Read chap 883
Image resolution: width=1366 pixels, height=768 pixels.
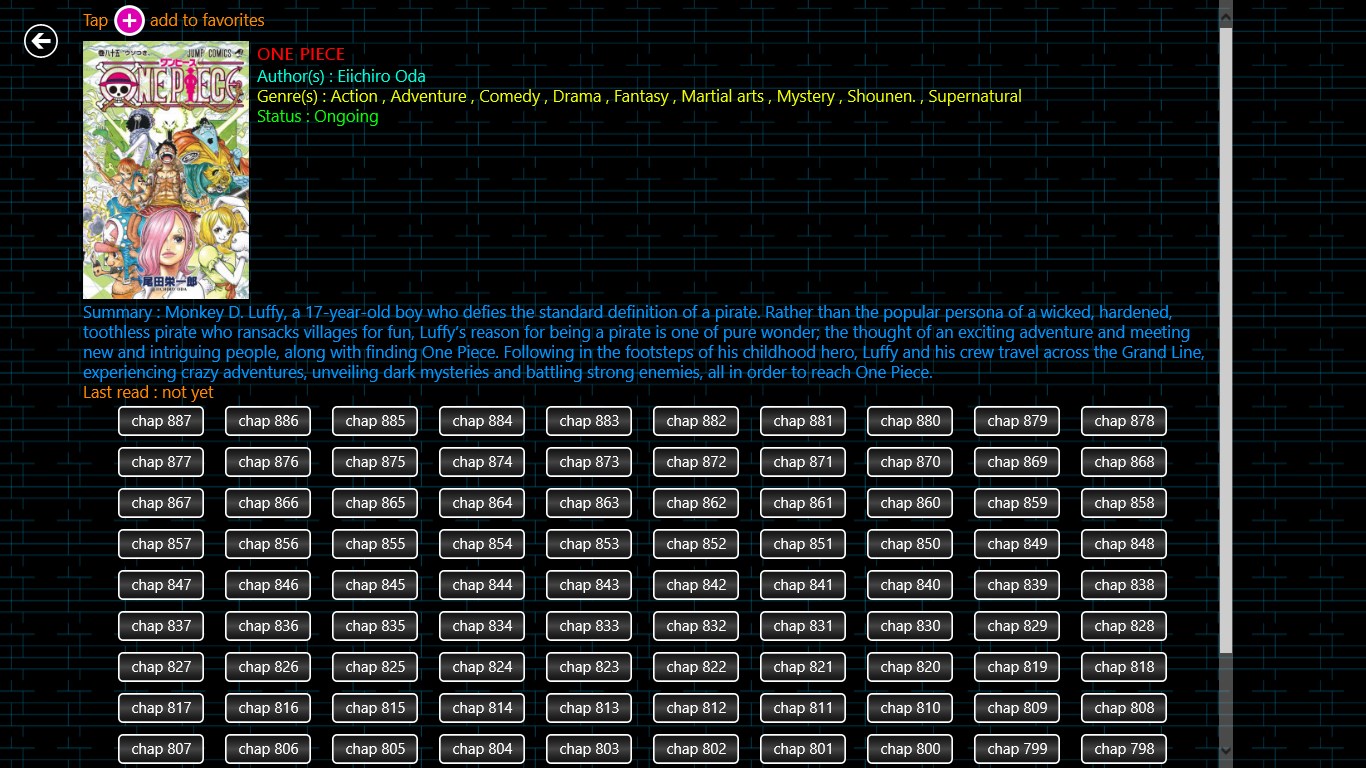(589, 421)
